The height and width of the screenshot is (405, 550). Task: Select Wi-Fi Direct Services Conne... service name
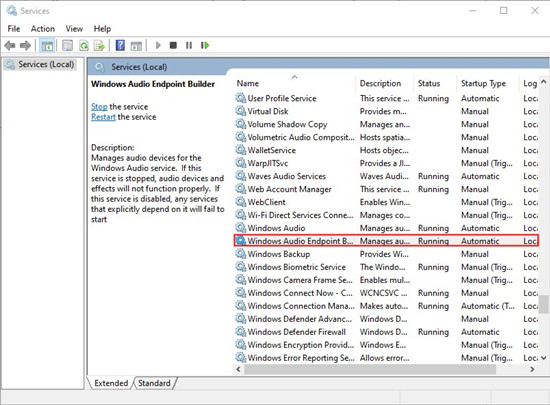300,215
